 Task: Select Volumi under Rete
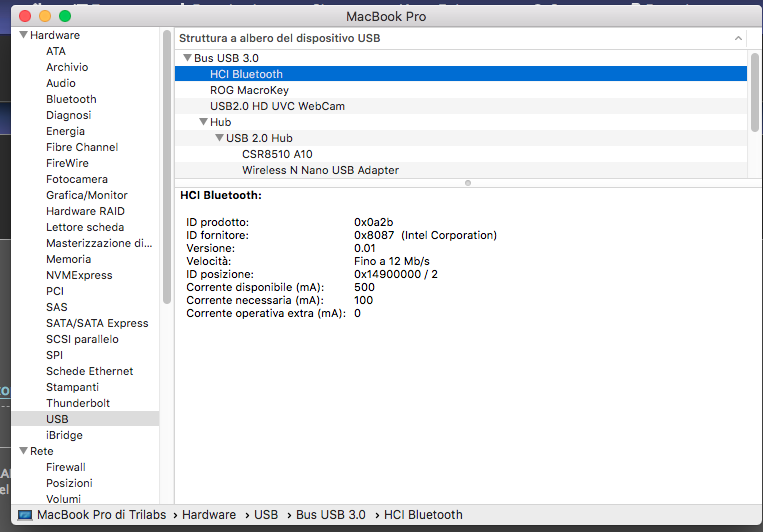coord(63,499)
